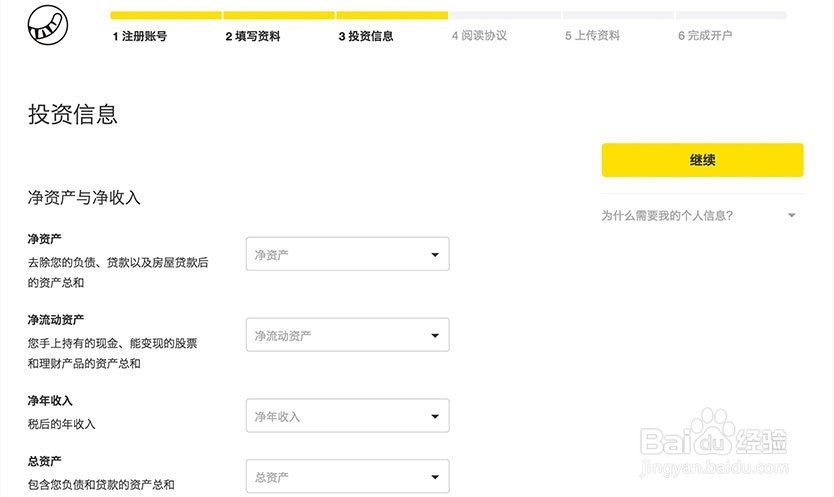The height and width of the screenshot is (497, 834).
Task: Select step 4 阅读协议
Action: 479,36
